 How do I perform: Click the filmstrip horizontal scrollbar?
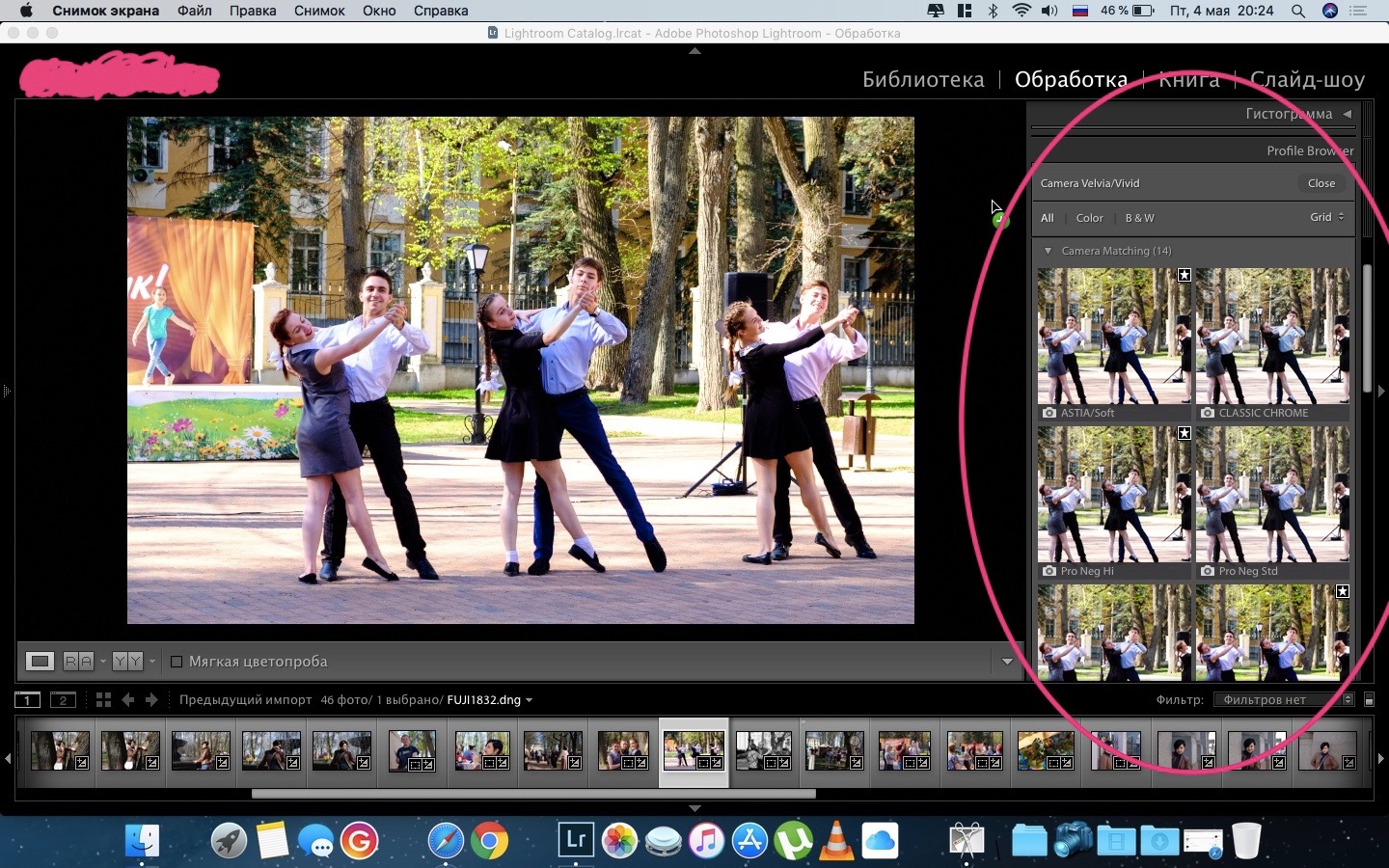pyautogui.click(x=533, y=794)
